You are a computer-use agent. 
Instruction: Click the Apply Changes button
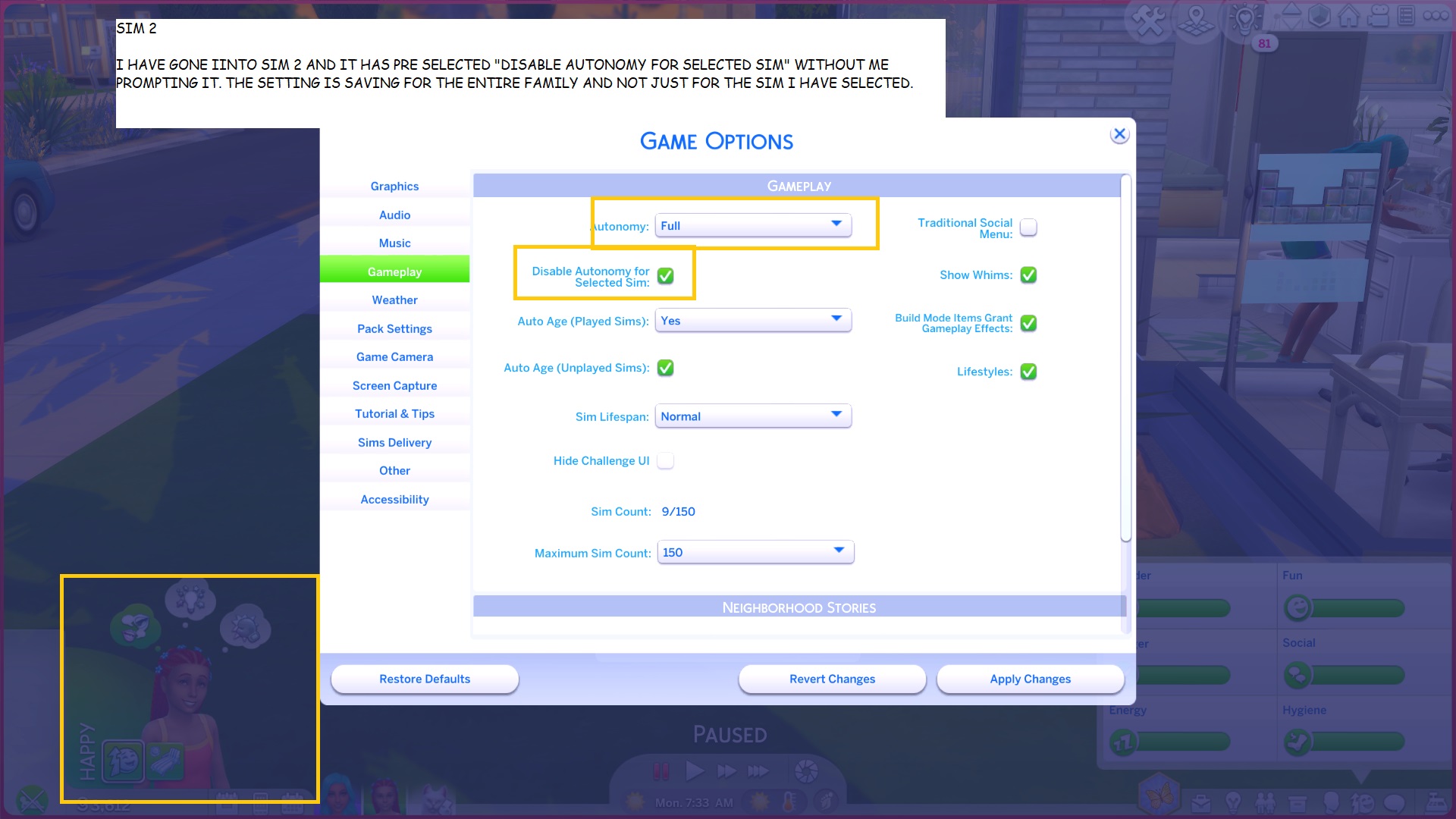1030,679
